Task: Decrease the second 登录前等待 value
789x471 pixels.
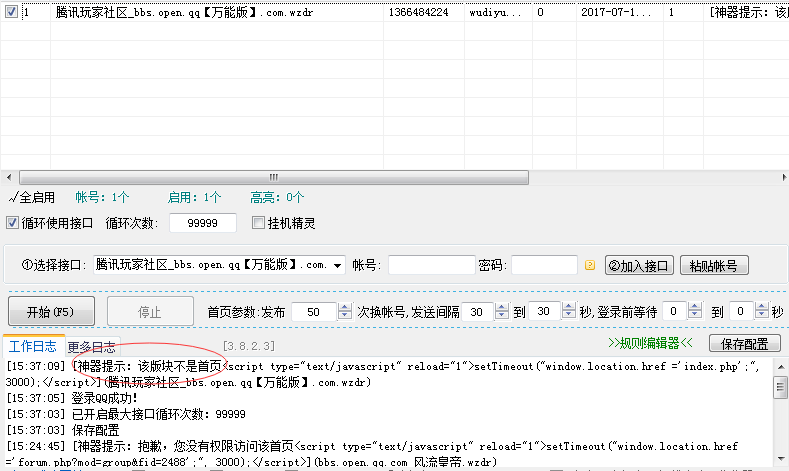Action: click(x=762, y=317)
